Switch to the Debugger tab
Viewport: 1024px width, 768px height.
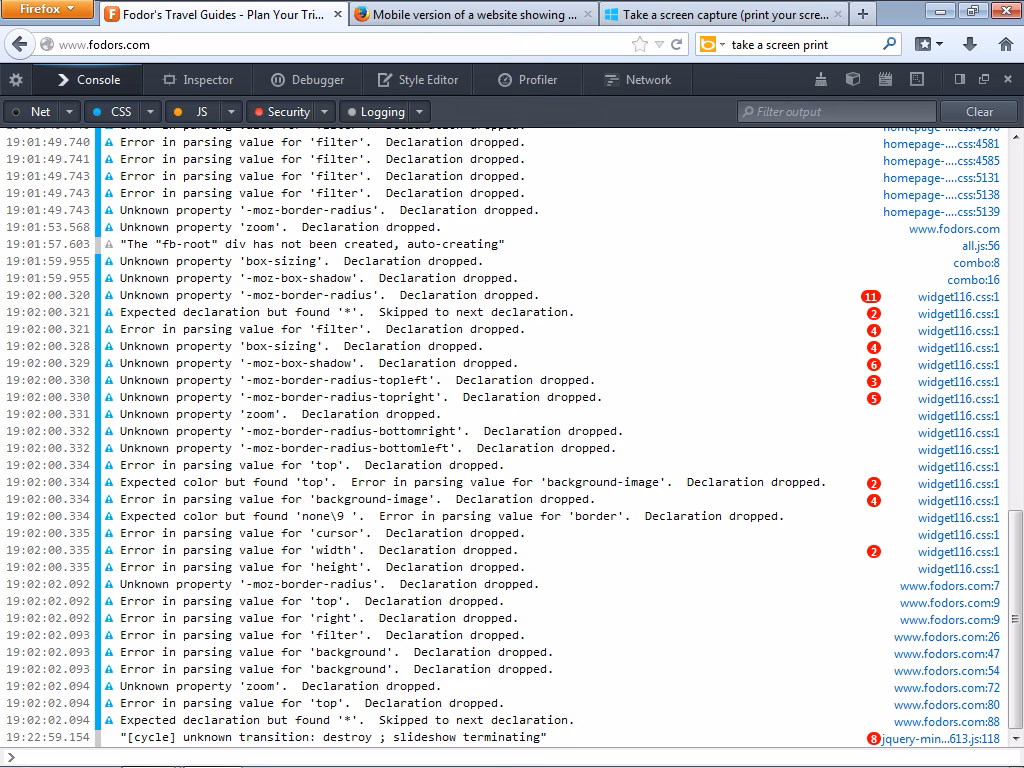click(307, 80)
